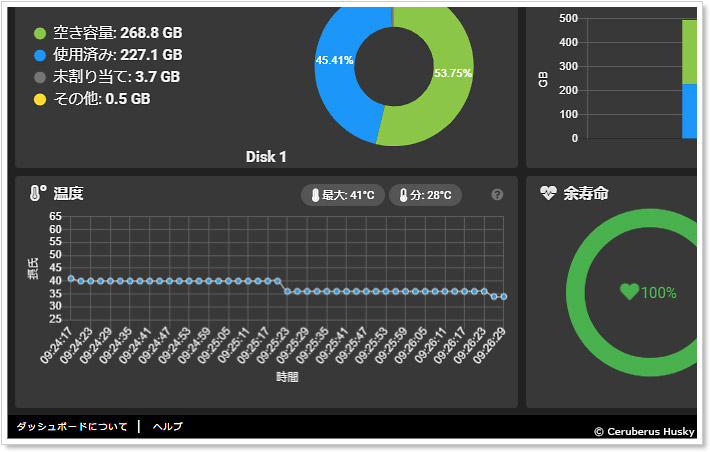Click the 65 value on temperature axis
Screen dimensions: 710x452
point(55,216)
